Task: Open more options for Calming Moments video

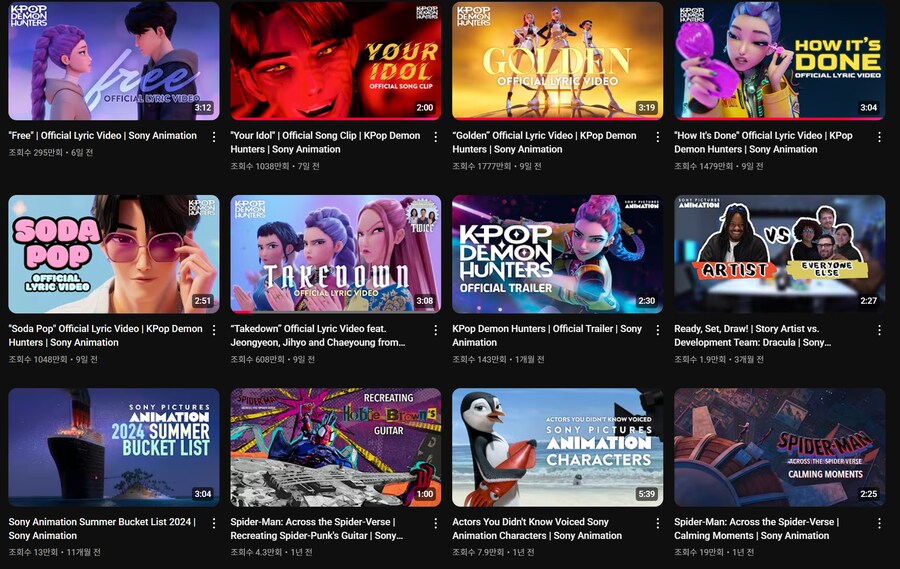Action: click(879, 523)
